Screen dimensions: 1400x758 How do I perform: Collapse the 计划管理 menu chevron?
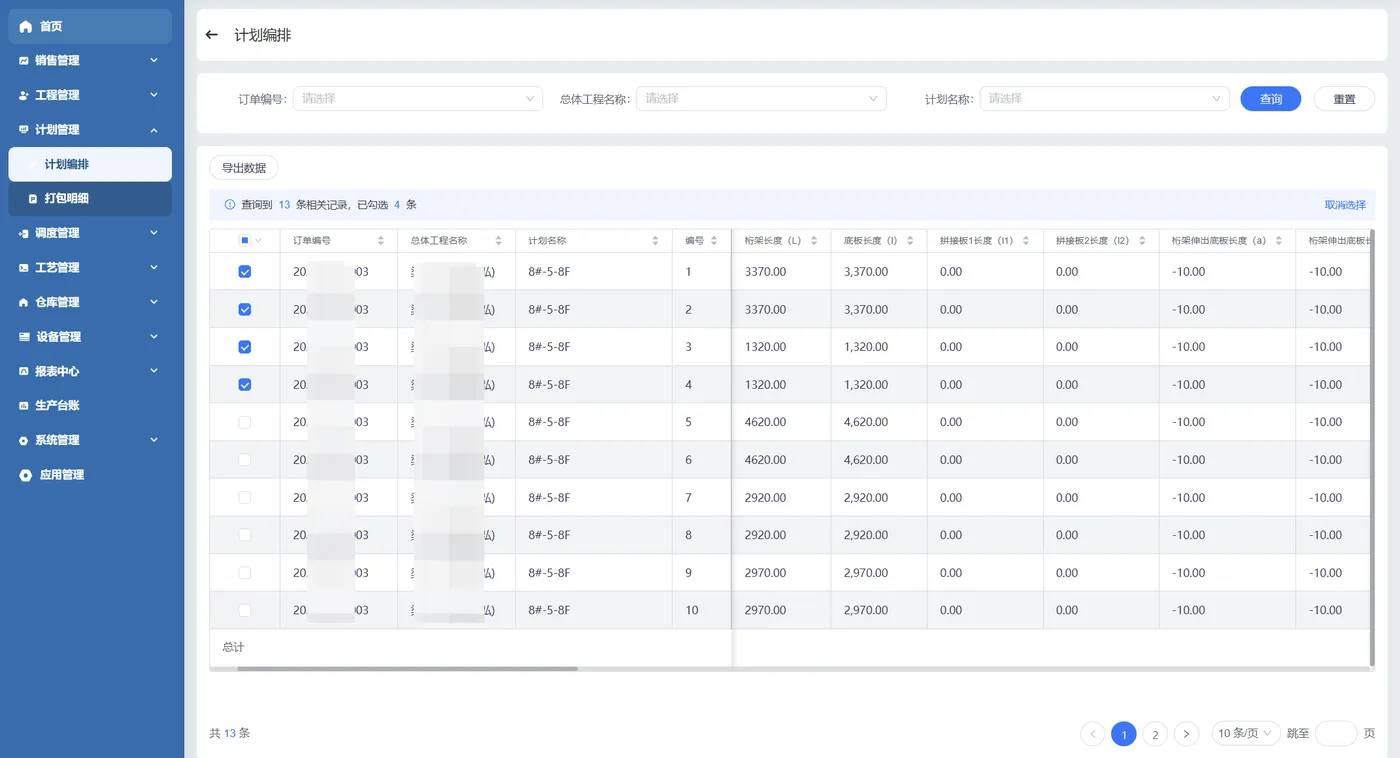pos(154,130)
